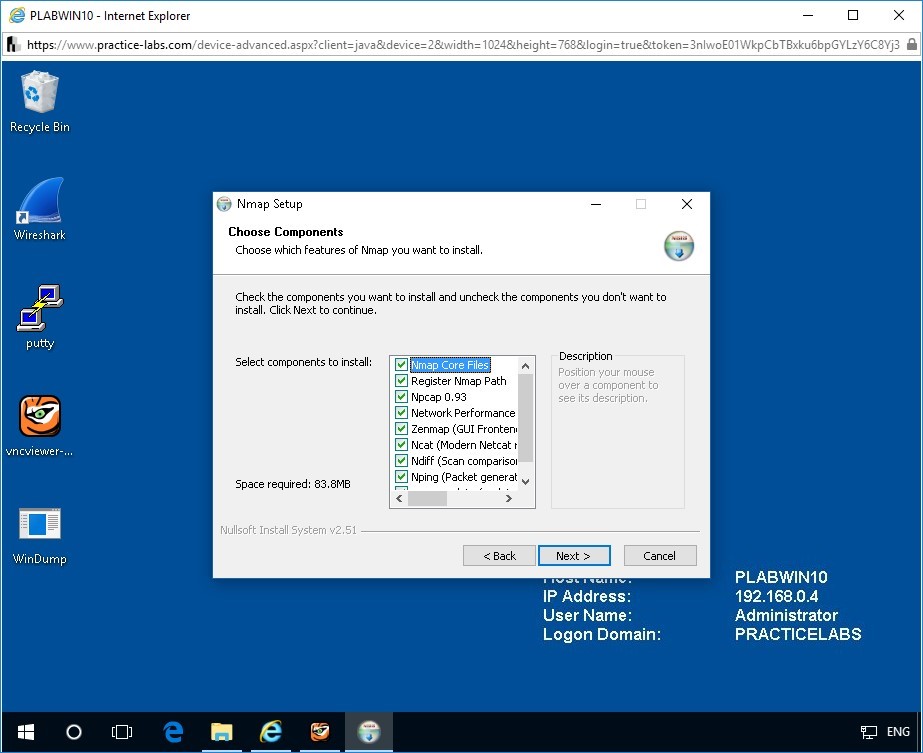Image resolution: width=923 pixels, height=753 pixels.
Task: Open File Explorer from the taskbar
Action: click(221, 732)
